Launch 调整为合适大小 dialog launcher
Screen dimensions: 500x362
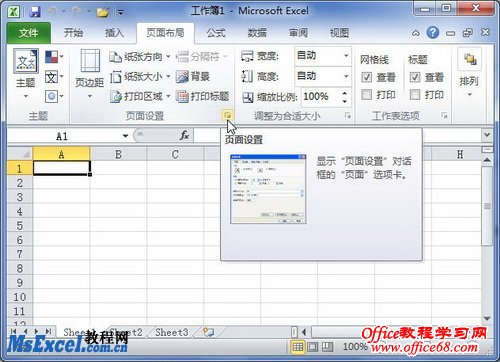(348, 116)
